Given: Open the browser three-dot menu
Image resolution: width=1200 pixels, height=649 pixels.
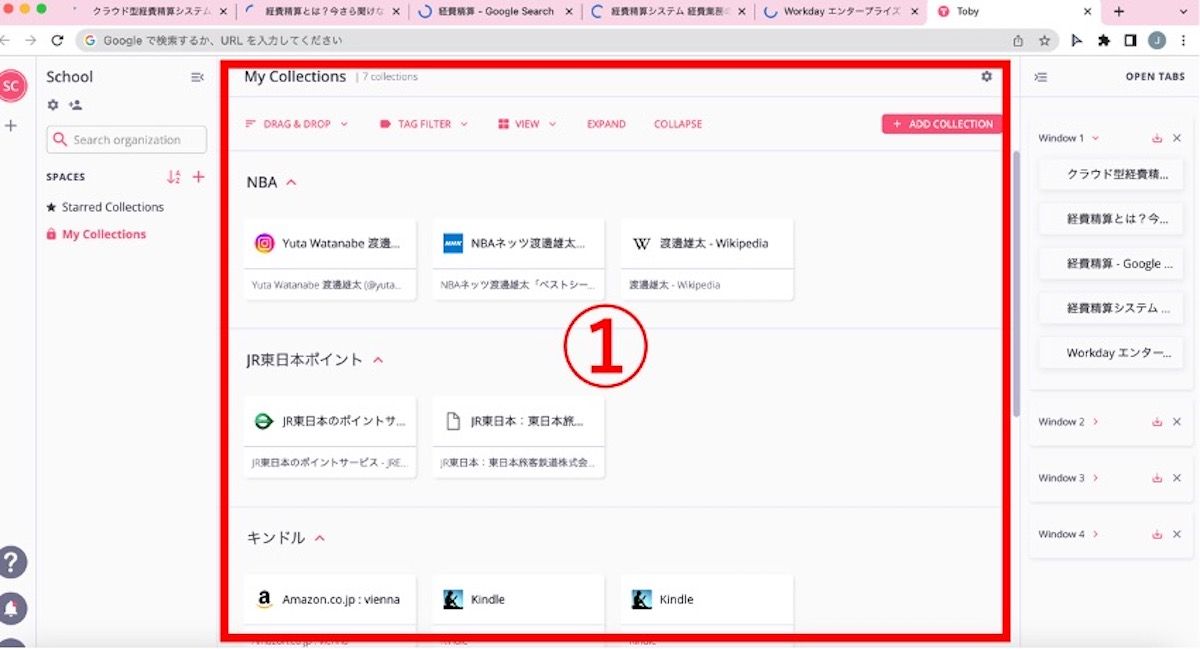Looking at the screenshot, I should 1183,41.
